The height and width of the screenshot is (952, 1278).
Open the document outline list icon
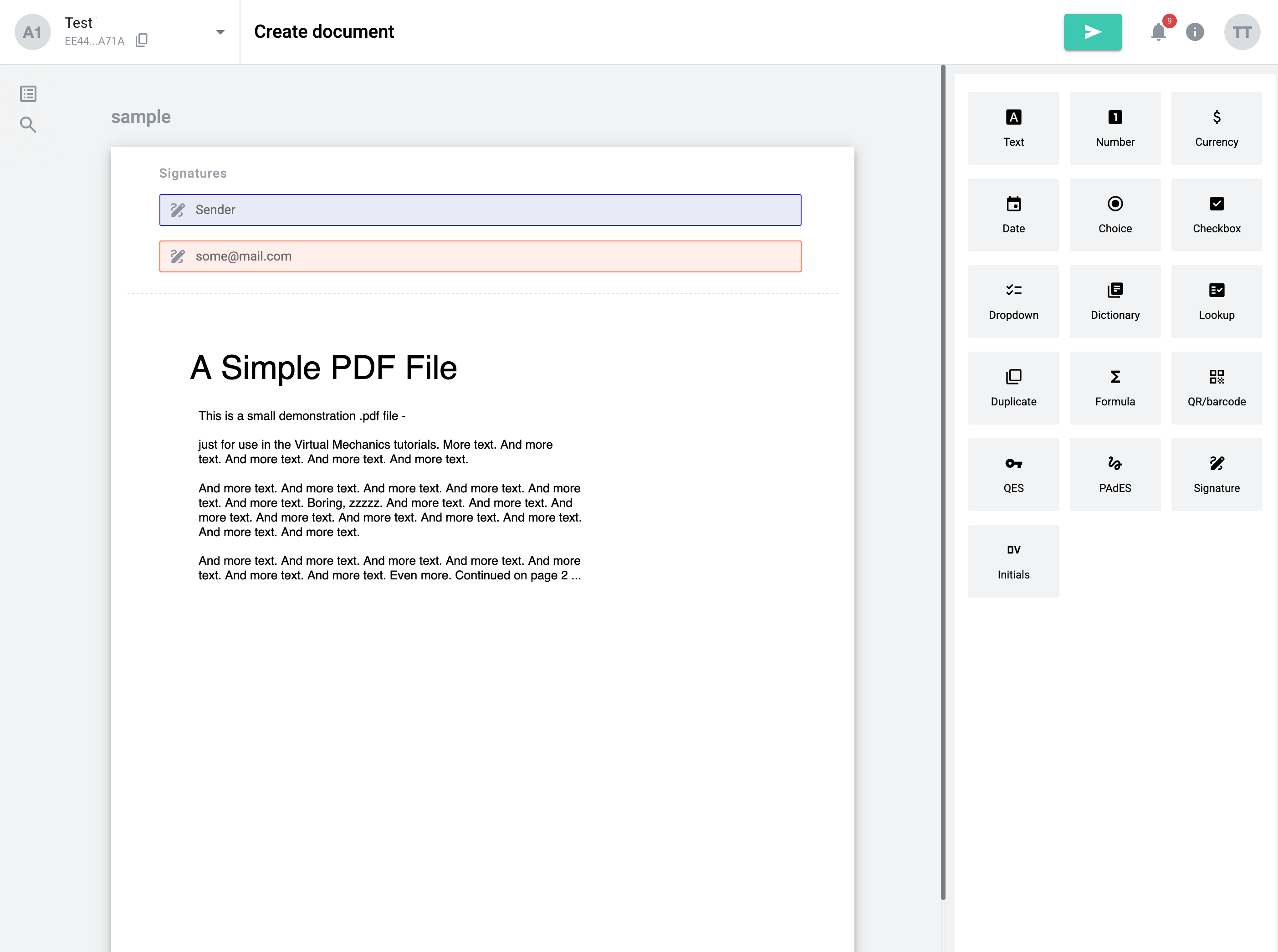[x=28, y=94]
